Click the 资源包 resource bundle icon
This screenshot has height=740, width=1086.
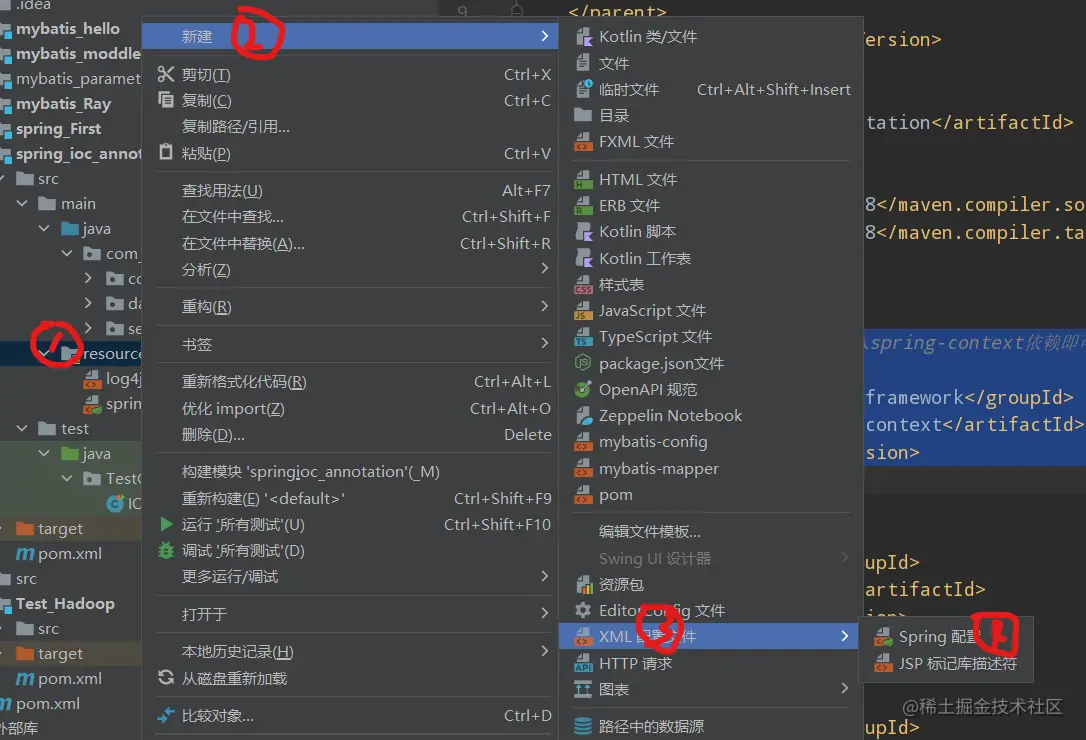584,585
